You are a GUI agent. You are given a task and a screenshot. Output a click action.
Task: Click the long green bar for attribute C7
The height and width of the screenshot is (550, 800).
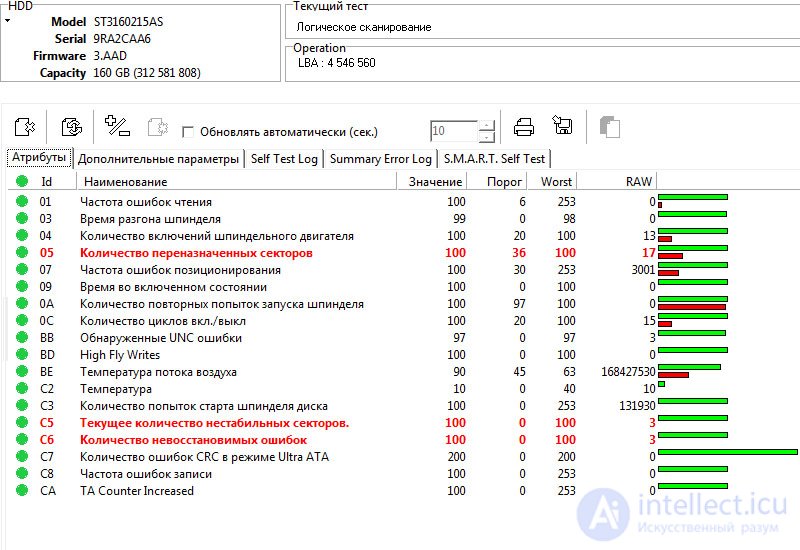point(728,452)
